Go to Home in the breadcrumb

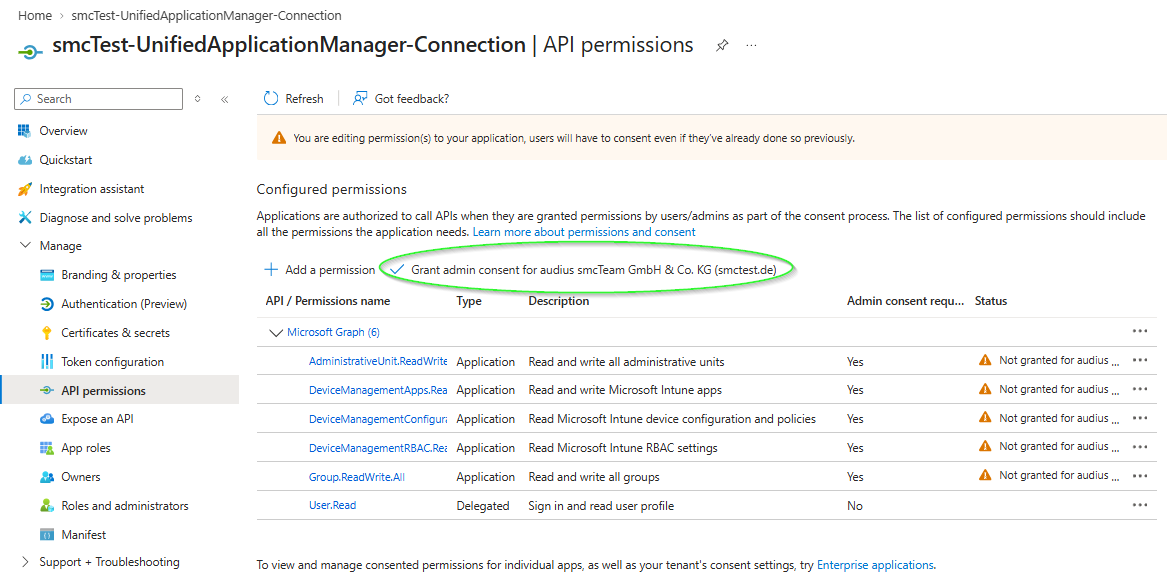coord(35,16)
